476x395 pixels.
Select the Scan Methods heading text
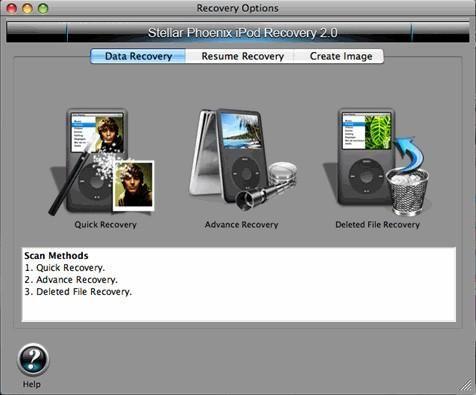click(56, 256)
